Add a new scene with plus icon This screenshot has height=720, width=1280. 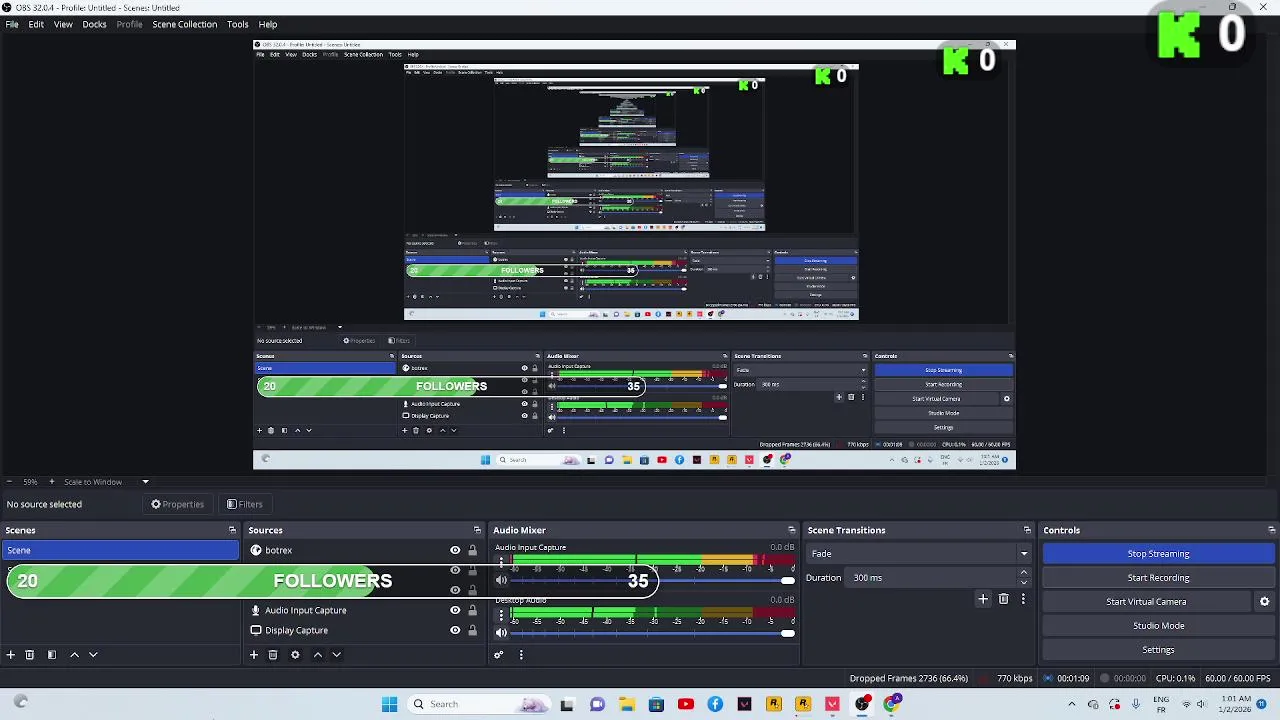pyautogui.click(x=11, y=655)
